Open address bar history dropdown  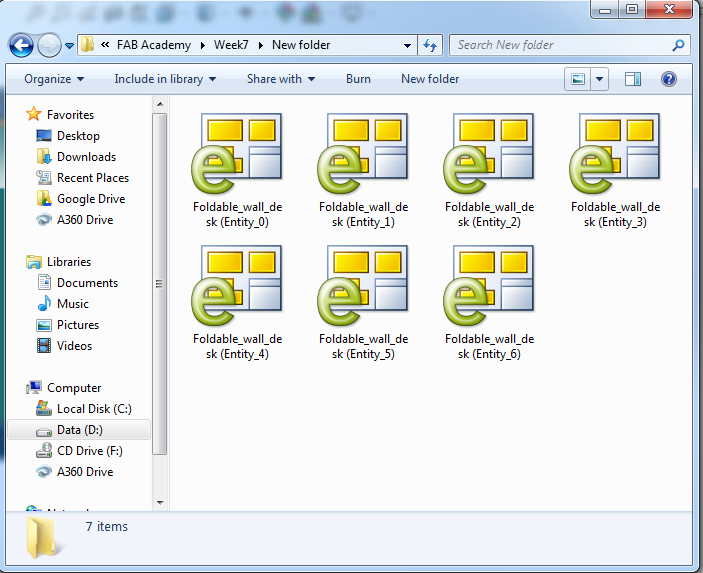click(x=407, y=45)
